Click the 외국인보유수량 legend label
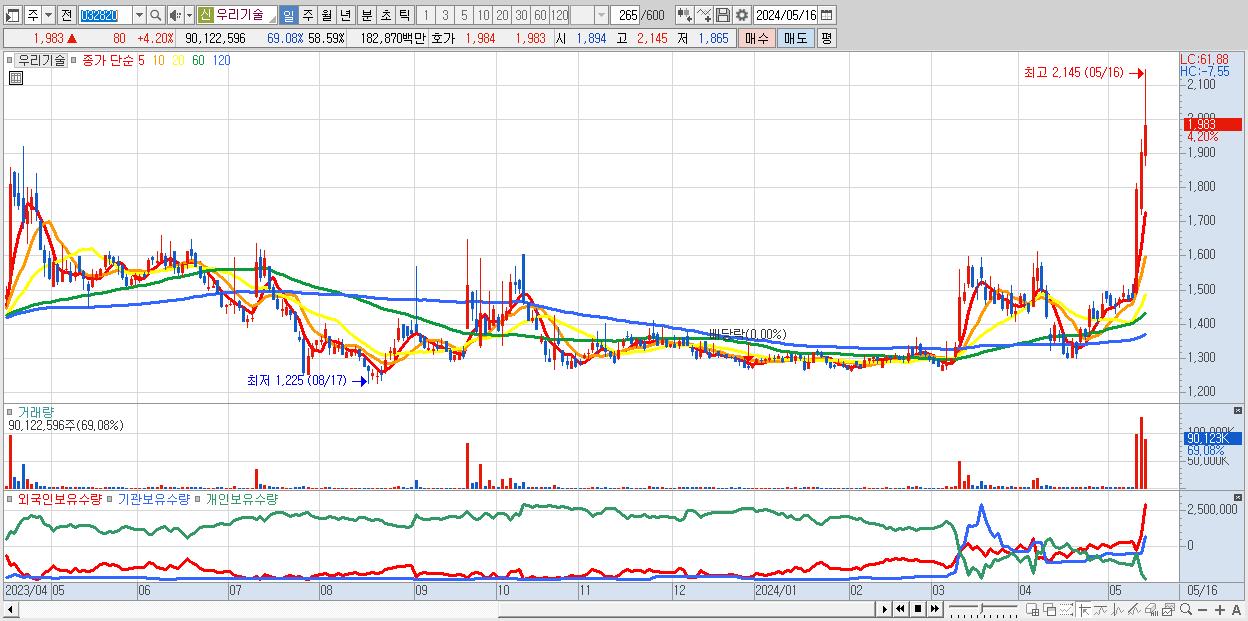This screenshot has width=1248, height=621. [x=59, y=498]
